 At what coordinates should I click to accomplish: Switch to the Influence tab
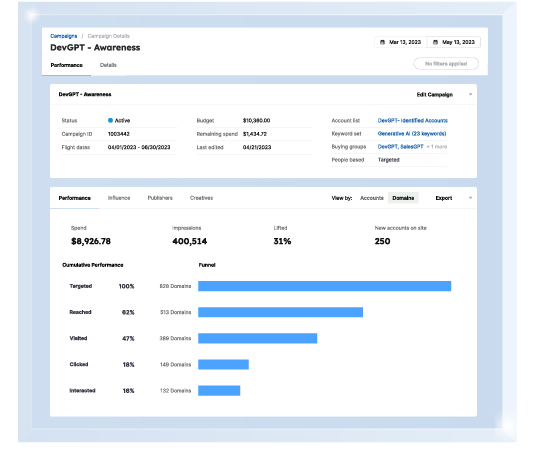[119, 198]
